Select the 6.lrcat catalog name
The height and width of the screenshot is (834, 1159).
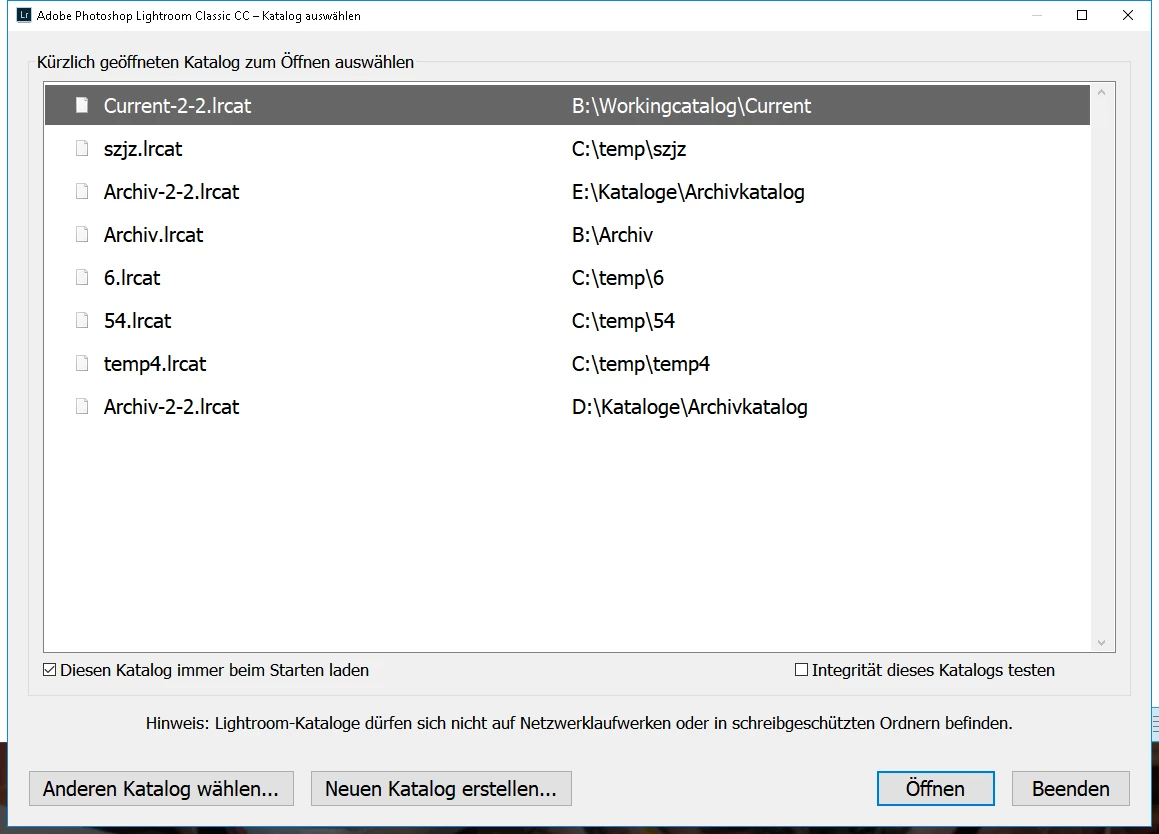pos(132,277)
